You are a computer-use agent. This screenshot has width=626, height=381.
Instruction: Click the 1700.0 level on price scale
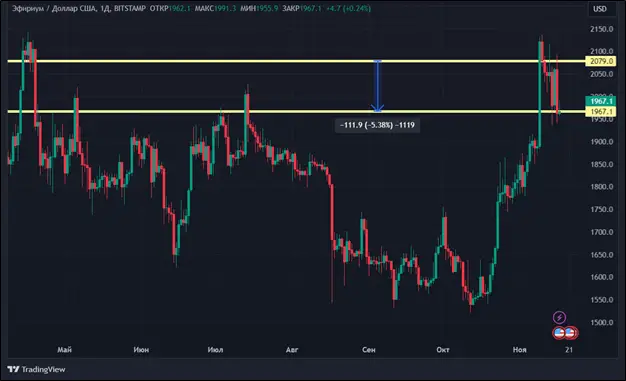tap(602, 232)
